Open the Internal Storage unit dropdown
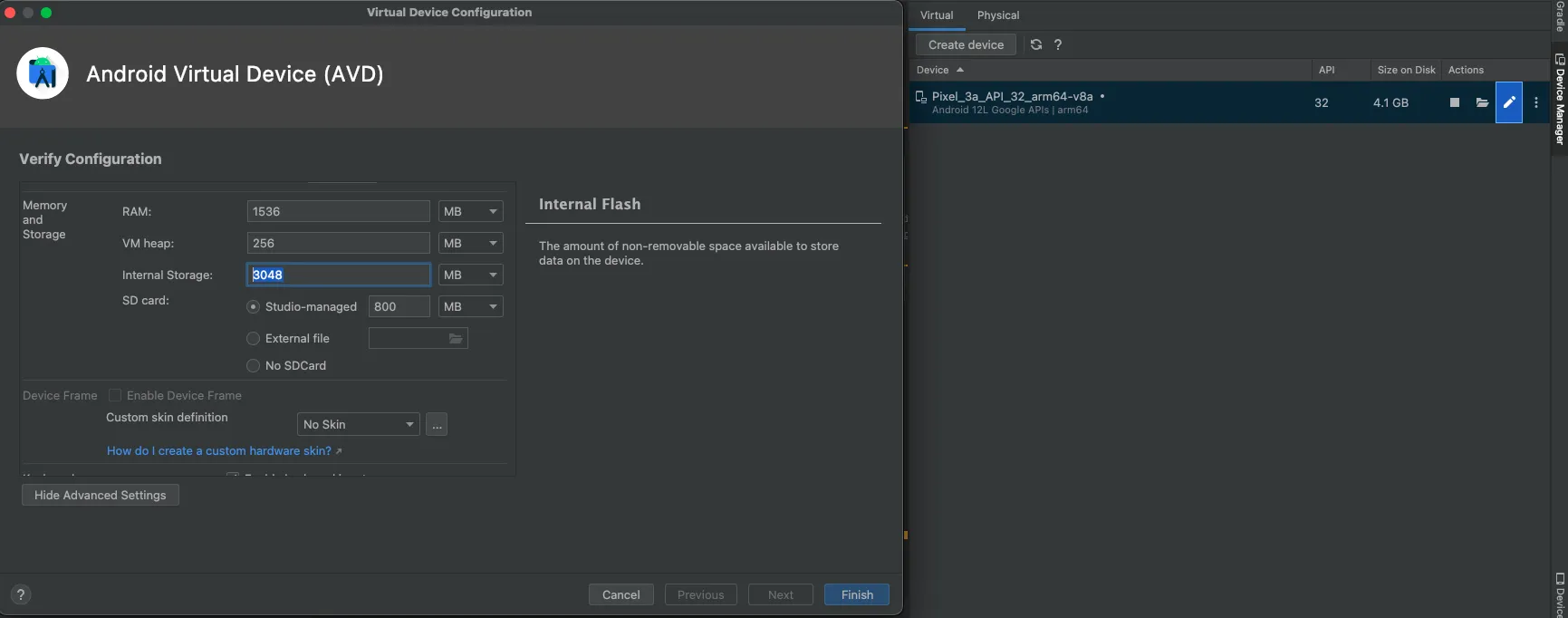Screen dimensions: 1568x618 (x=470, y=275)
